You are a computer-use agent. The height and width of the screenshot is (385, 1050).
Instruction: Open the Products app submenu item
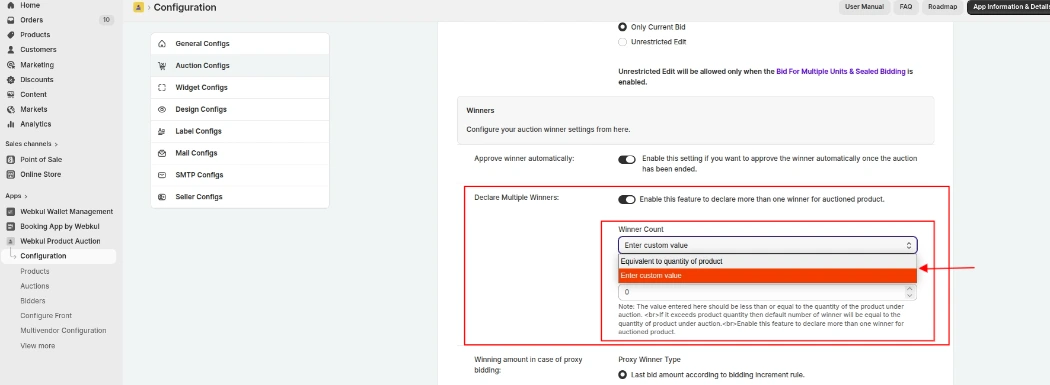click(x=35, y=271)
